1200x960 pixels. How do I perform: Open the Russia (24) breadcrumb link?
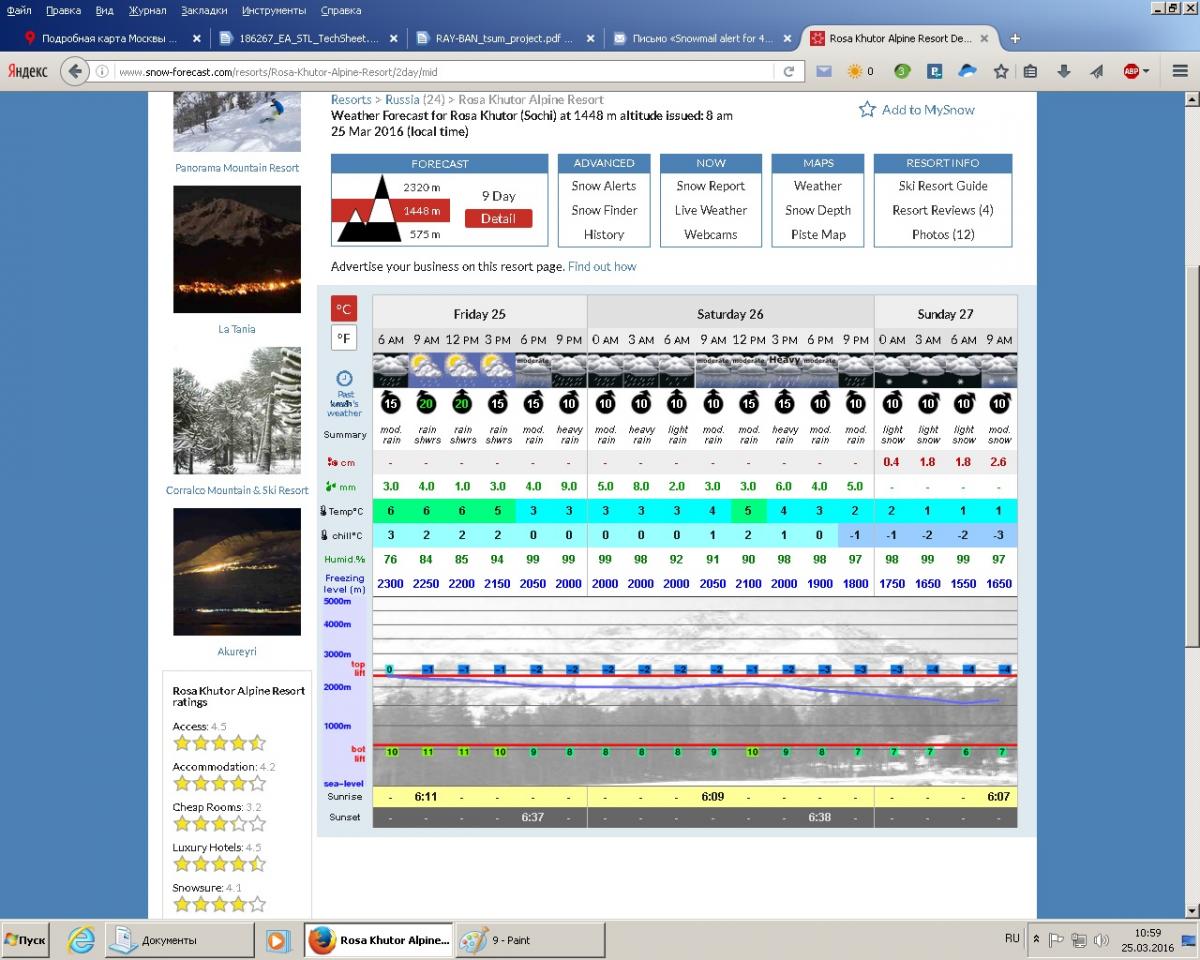[x=415, y=100]
